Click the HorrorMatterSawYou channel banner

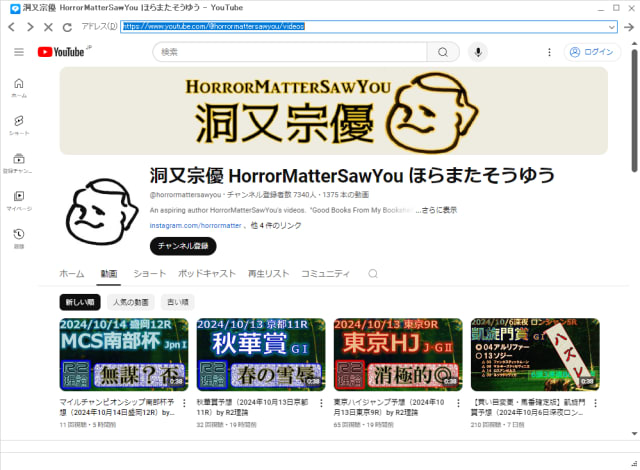[333, 111]
